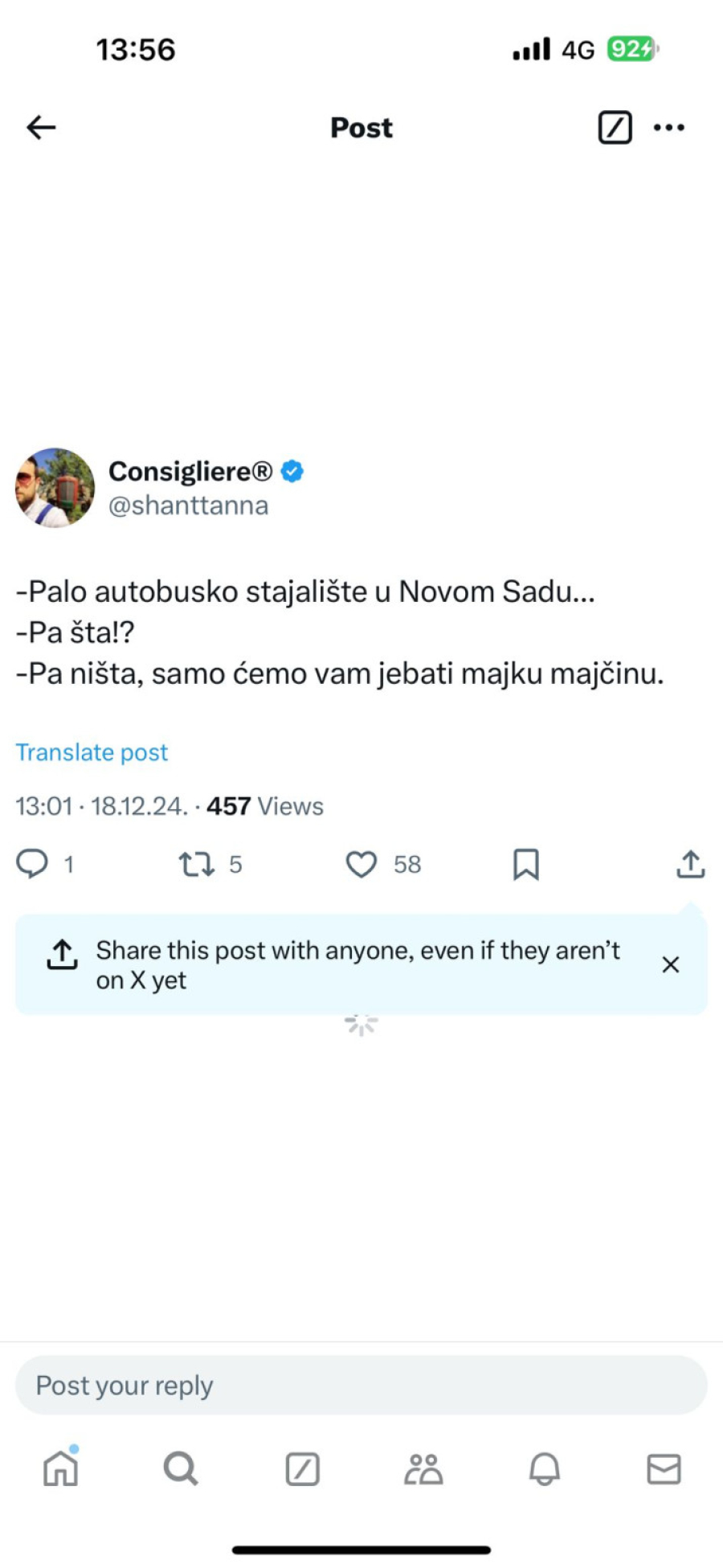Open the three-dot more options menu
The height and width of the screenshot is (1568, 723).
click(669, 127)
